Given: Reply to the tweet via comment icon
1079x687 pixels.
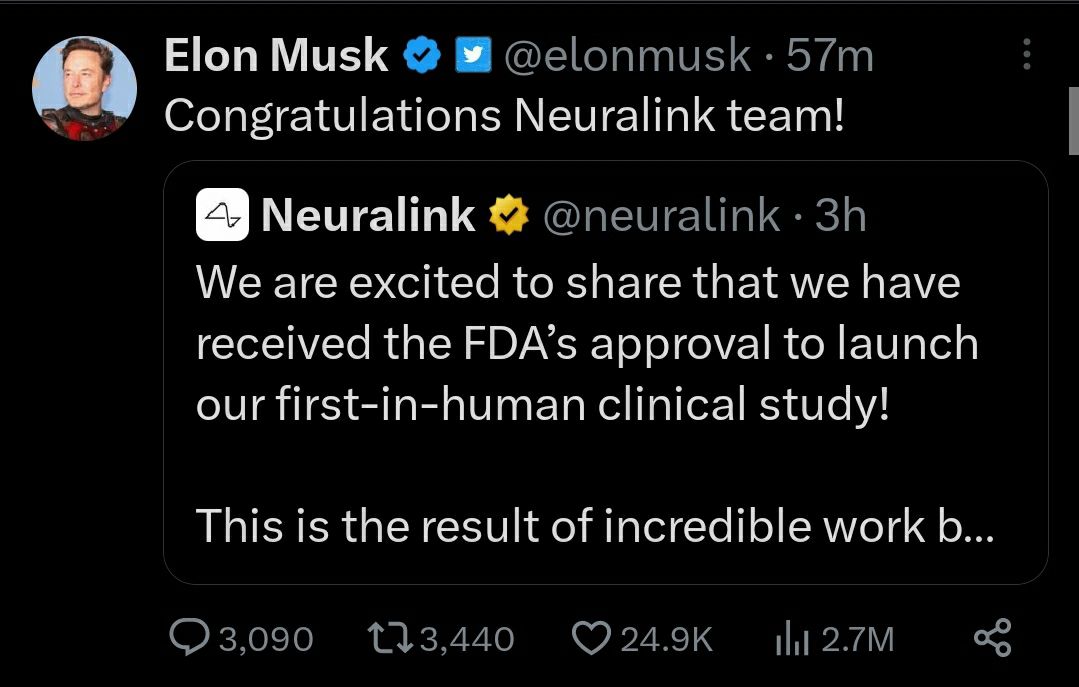Looking at the screenshot, I should click(x=185, y=639).
